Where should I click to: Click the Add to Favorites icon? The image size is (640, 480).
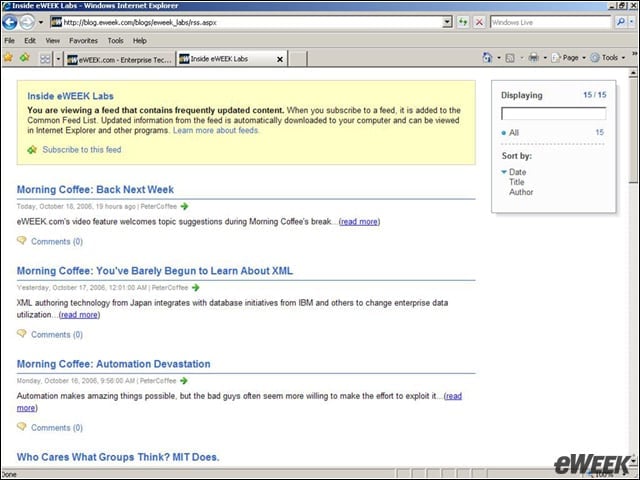coord(25,58)
